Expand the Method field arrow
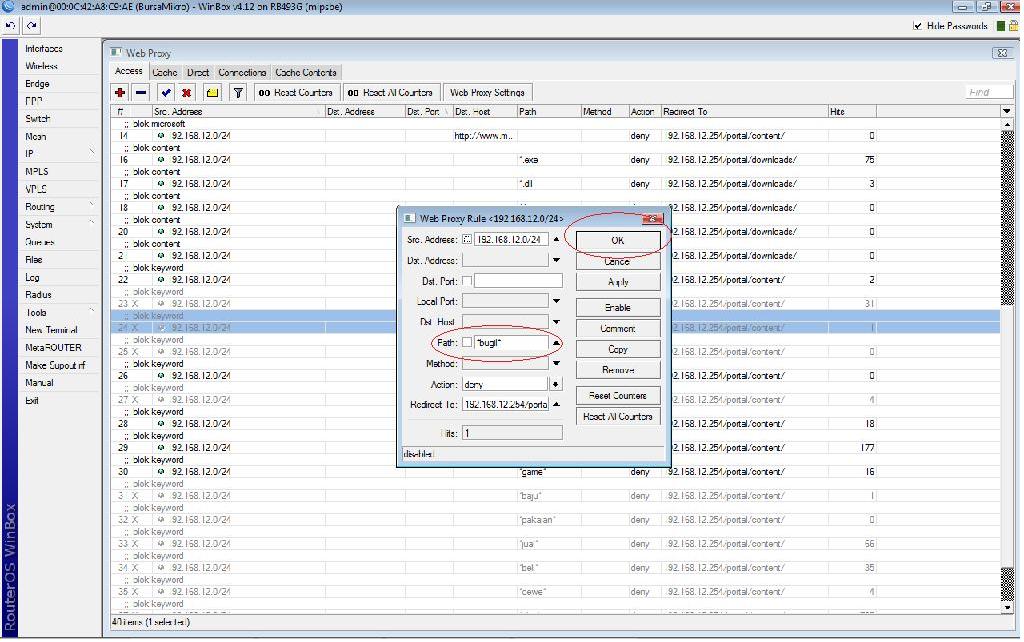The width and height of the screenshot is (1024, 642). click(x=556, y=364)
